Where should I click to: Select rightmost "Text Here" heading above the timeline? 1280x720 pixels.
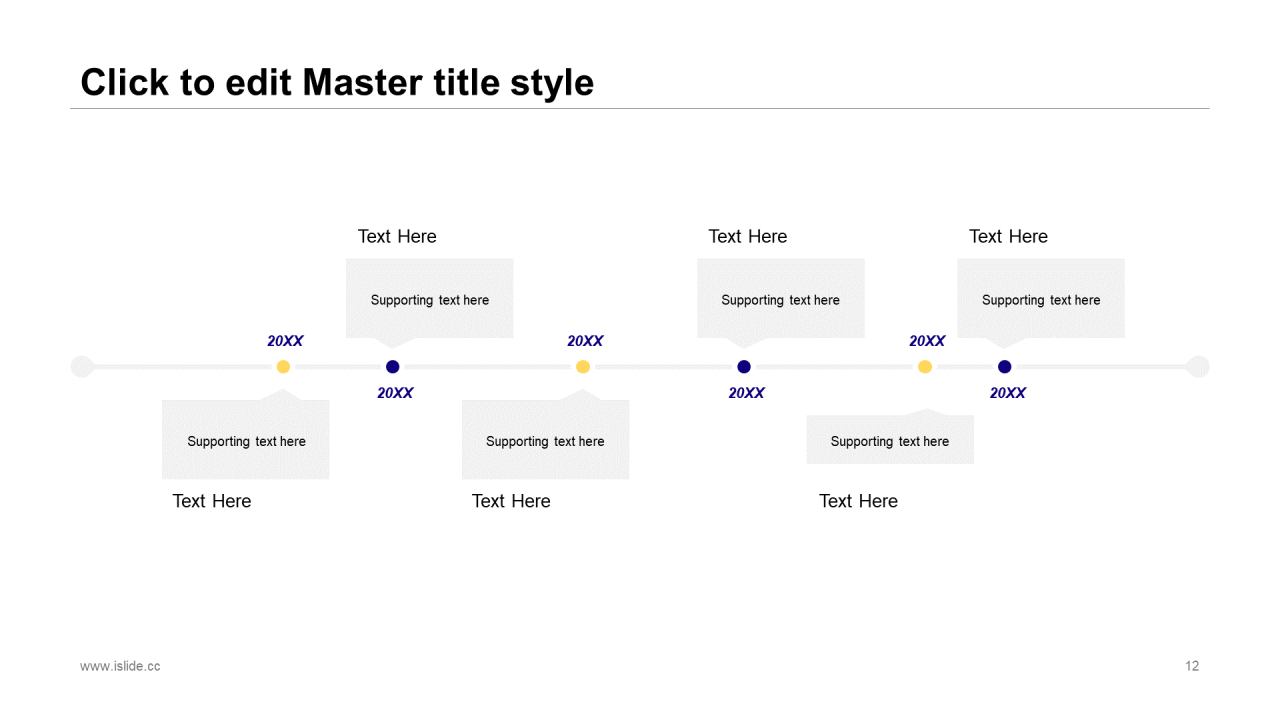pos(1008,236)
